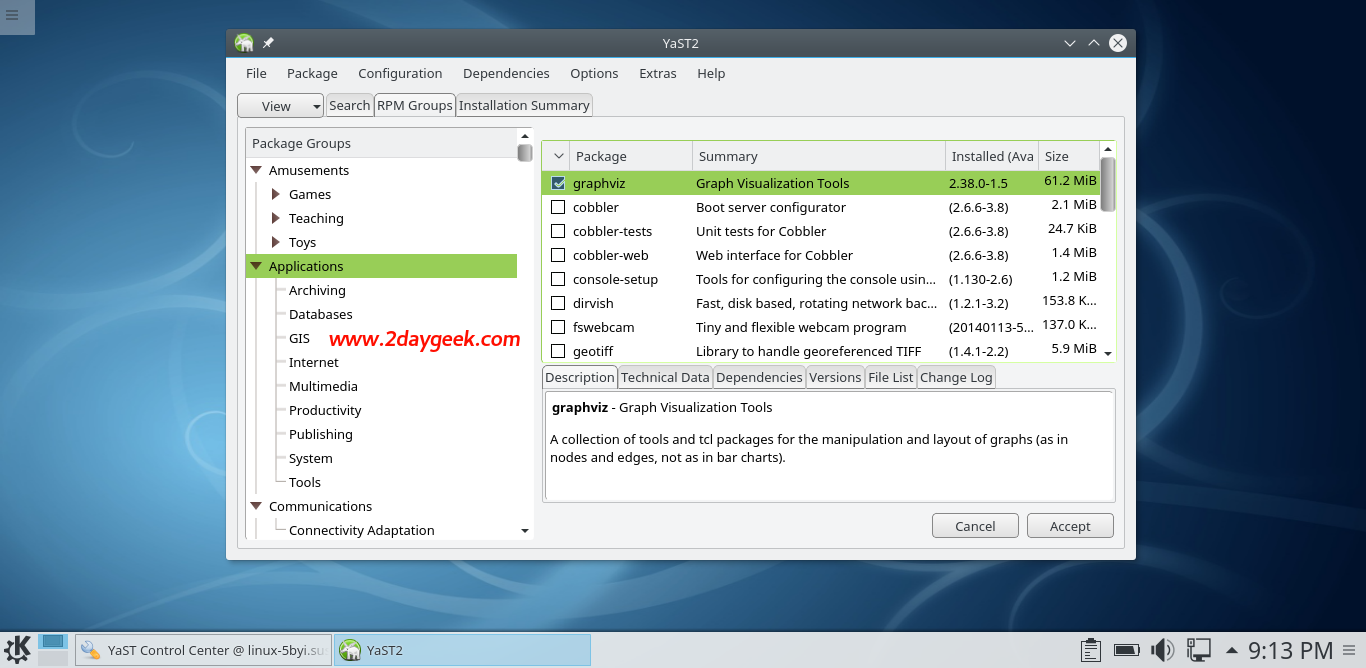The image size is (1366, 668).
Task: Click the status column sort arrow header
Action: [x=557, y=156]
